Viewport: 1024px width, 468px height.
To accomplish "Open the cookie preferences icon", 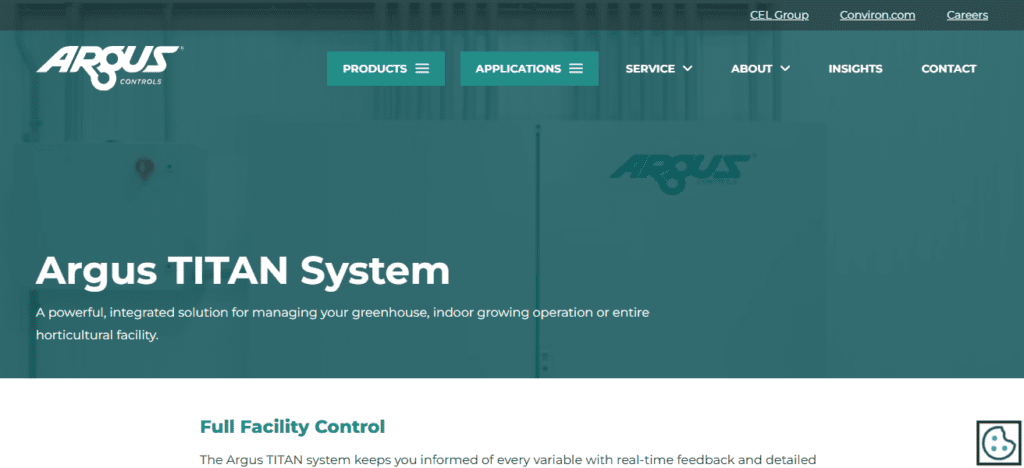I will click(998, 443).
